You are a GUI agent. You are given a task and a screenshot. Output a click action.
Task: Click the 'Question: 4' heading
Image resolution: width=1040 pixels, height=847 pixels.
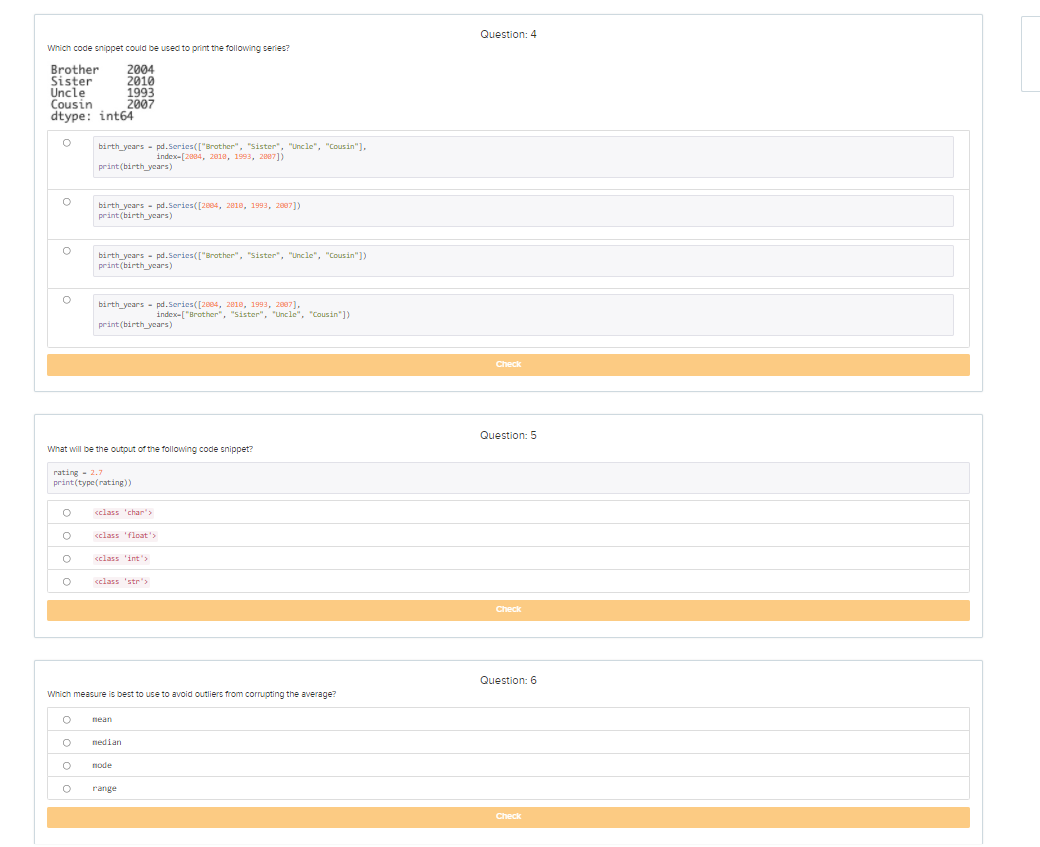coord(508,34)
